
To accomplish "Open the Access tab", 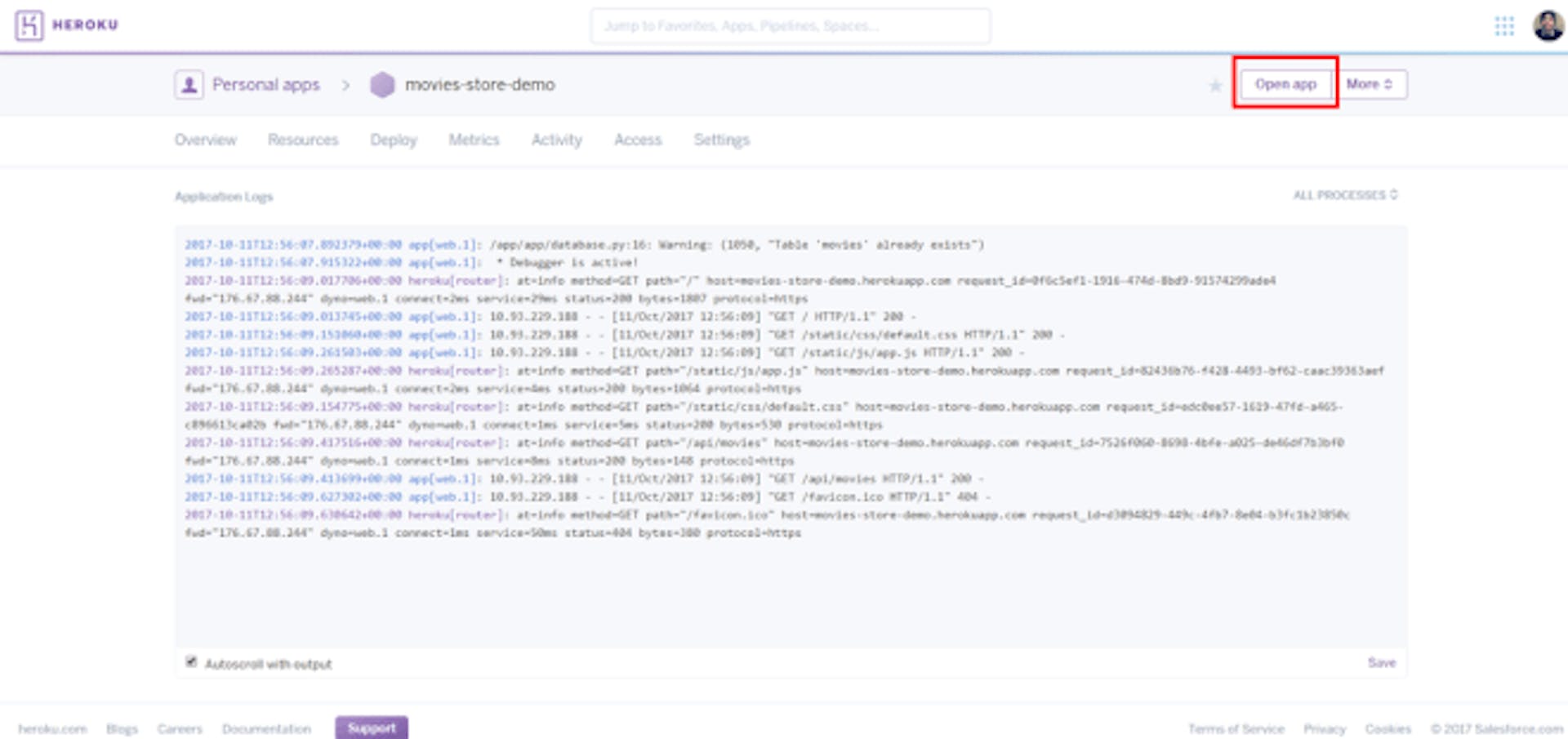I will pyautogui.click(x=638, y=140).
